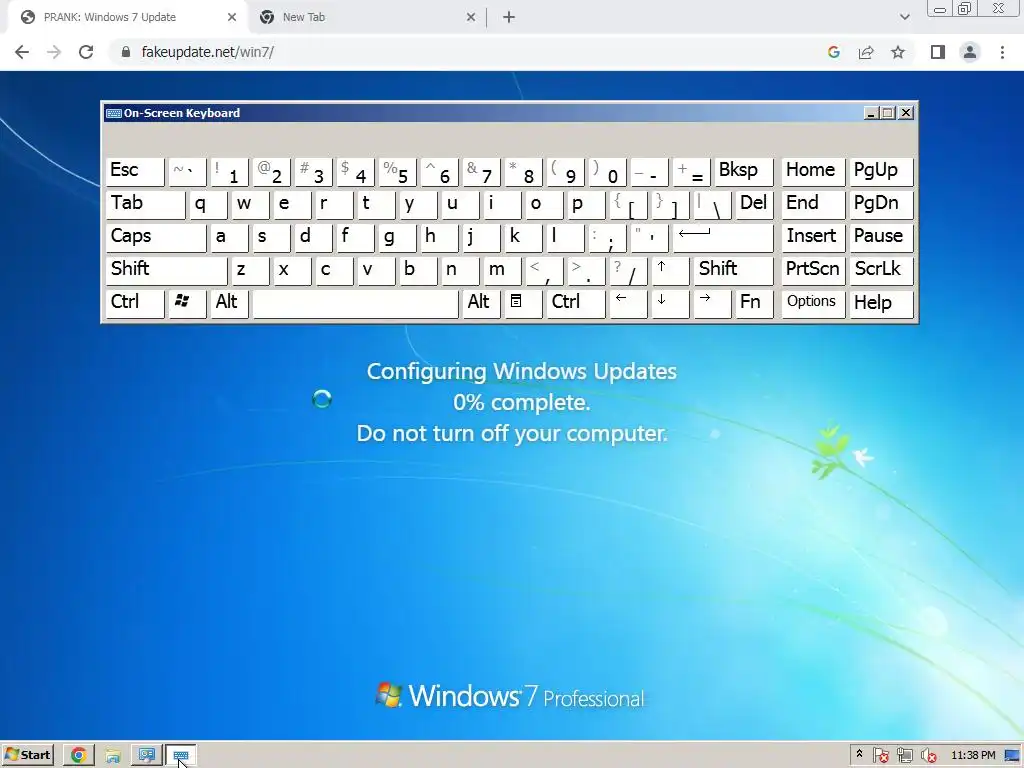Toggle the ScrLk key
The height and width of the screenshot is (768, 1024).
coord(880,270)
